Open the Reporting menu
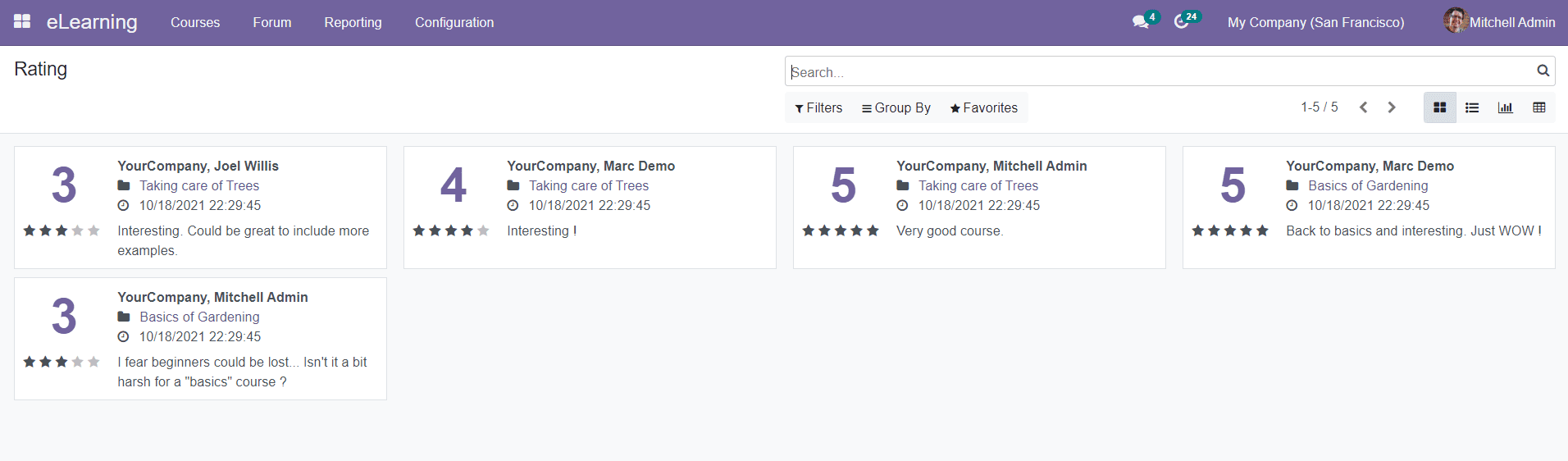Viewport: 1568px width, 461px height. tap(353, 22)
